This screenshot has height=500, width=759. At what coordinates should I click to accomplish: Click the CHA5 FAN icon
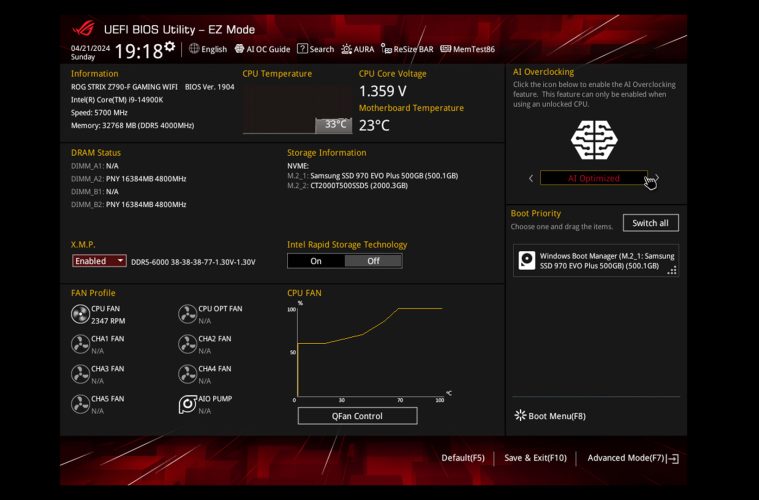coord(80,404)
